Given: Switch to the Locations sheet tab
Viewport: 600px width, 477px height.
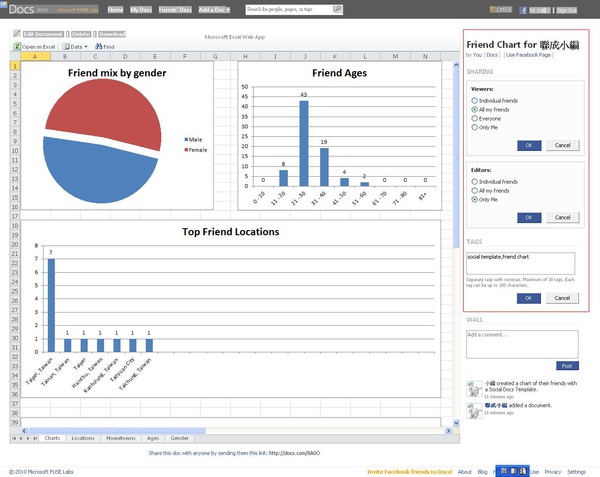Looking at the screenshot, I should click(83, 438).
